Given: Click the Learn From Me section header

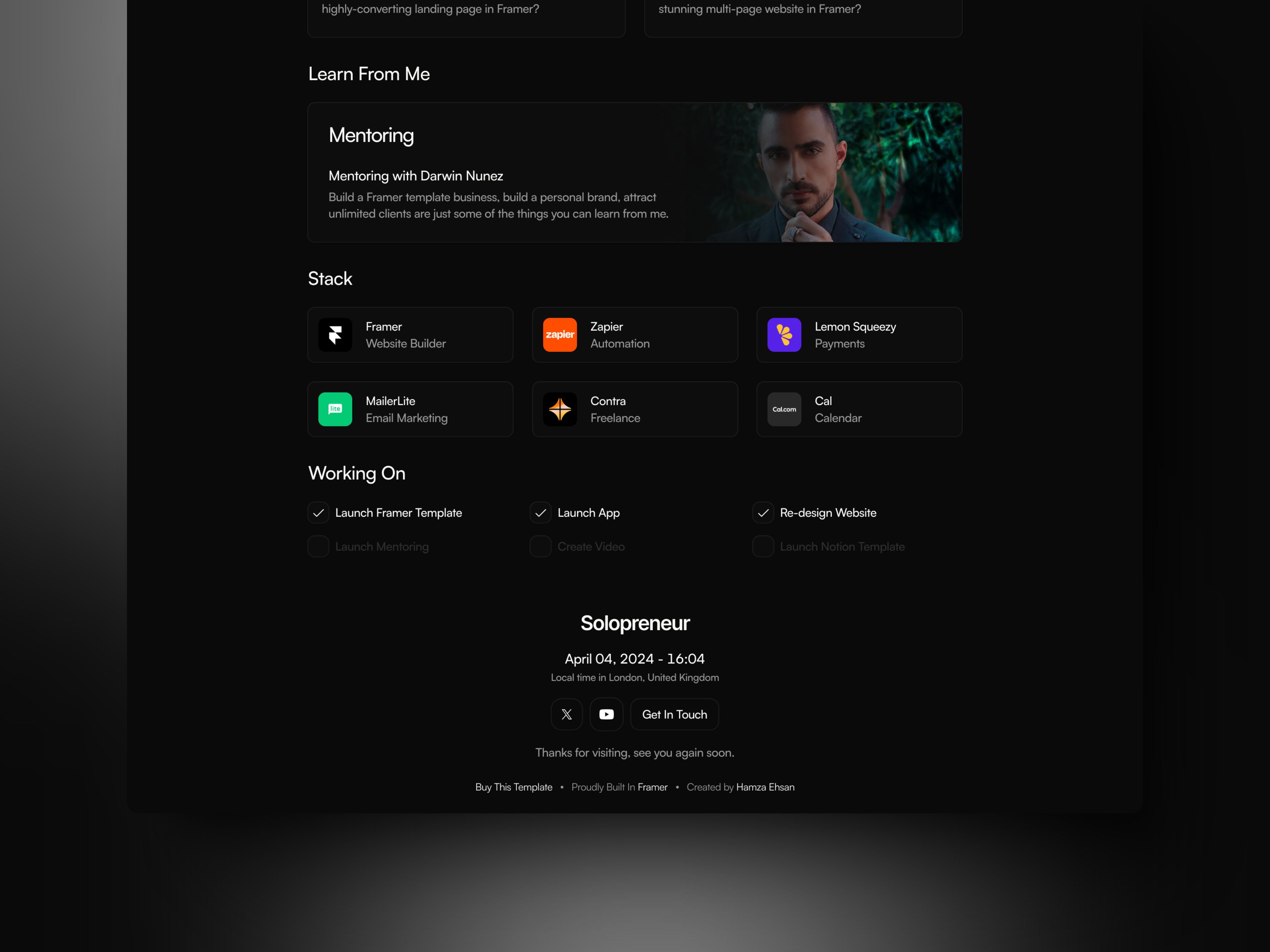Looking at the screenshot, I should click(x=369, y=73).
